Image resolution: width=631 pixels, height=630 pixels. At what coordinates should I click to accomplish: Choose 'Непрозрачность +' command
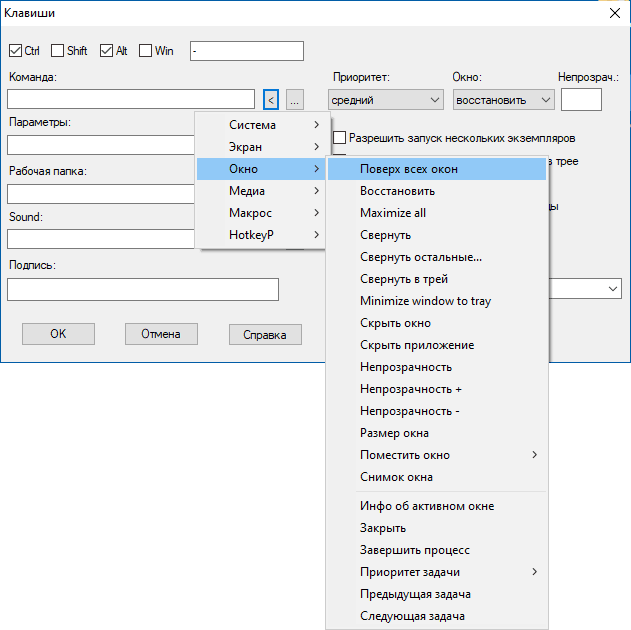(437, 389)
